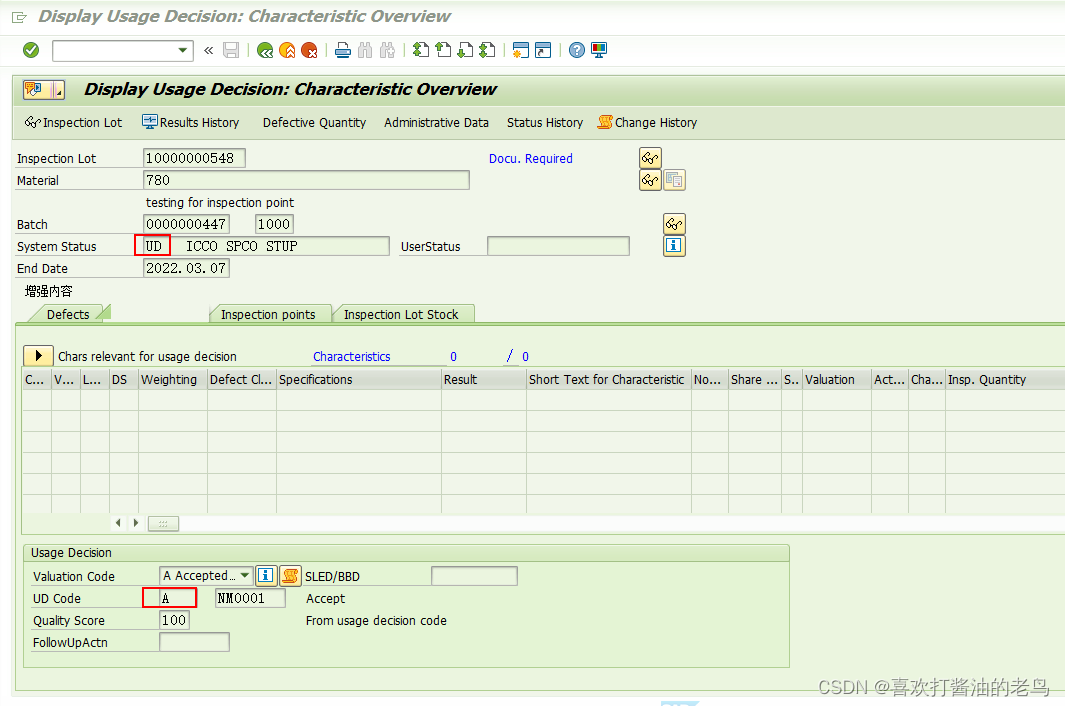
Task: Click glasses display icon in Material row
Action: (x=650, y=180)
